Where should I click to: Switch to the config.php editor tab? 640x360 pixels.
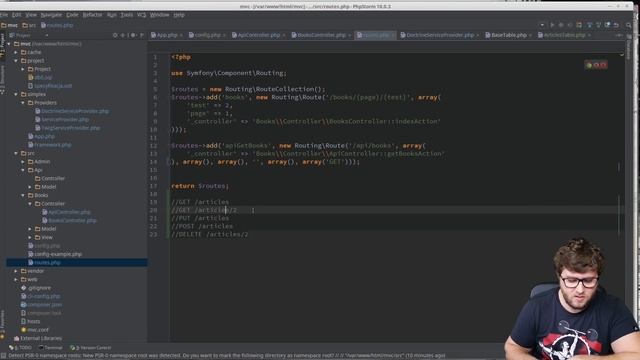click(x=207, y=35)
